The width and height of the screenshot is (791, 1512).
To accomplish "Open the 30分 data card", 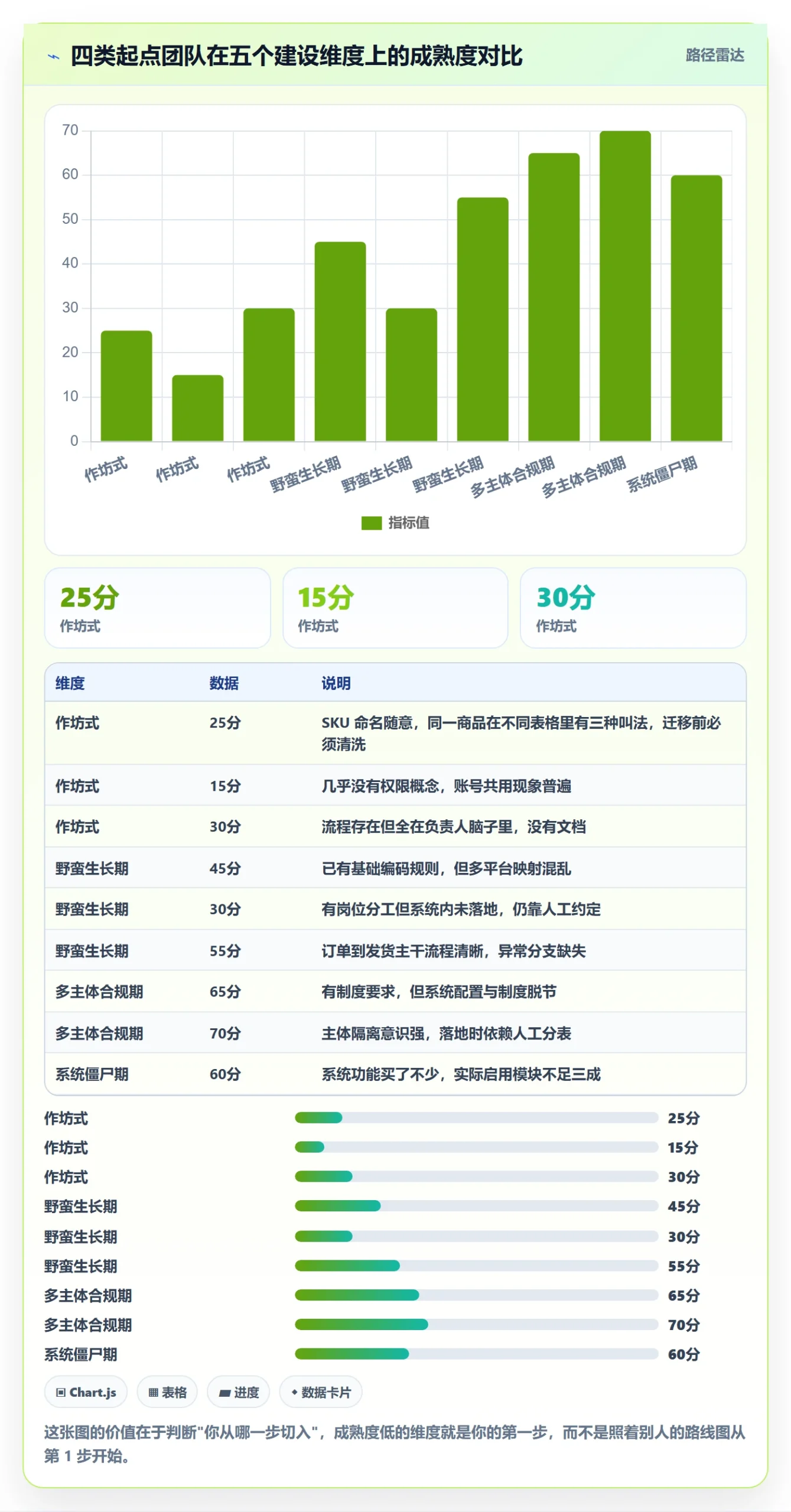I will click(x=633, y=608).
